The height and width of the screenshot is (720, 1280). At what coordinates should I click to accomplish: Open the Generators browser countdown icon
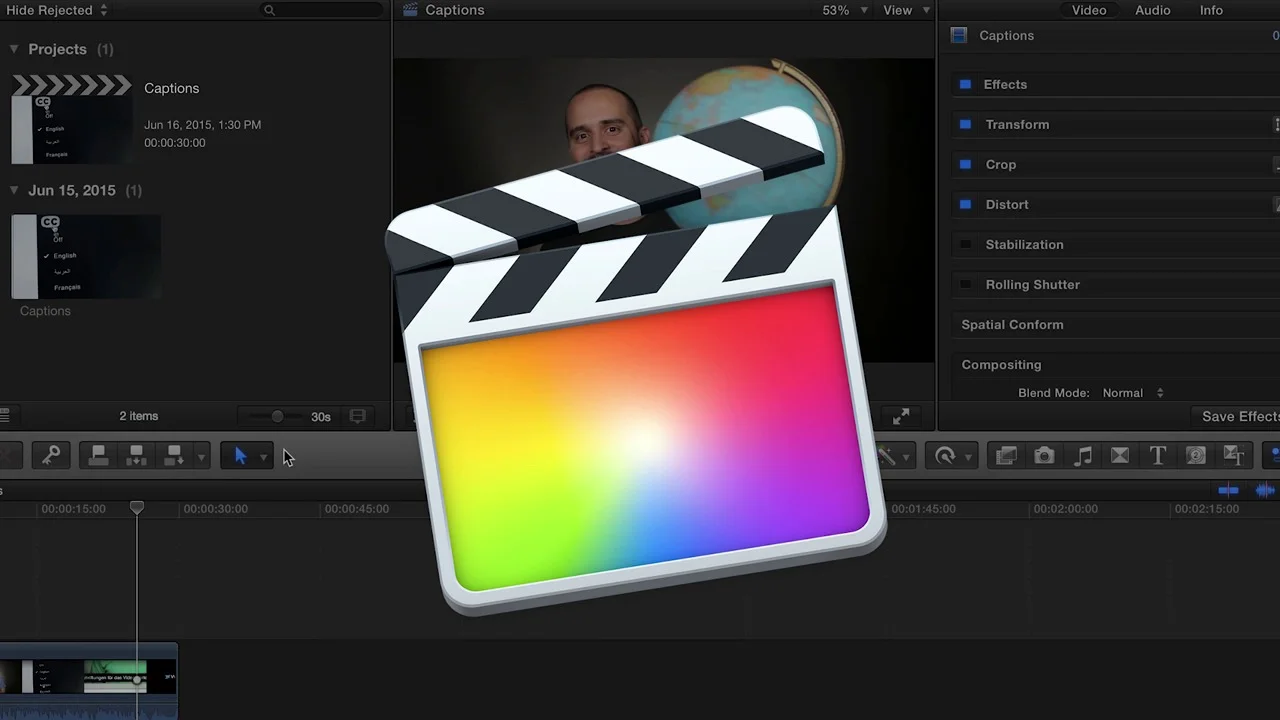pyautogui.click(x=1195, y=456)
